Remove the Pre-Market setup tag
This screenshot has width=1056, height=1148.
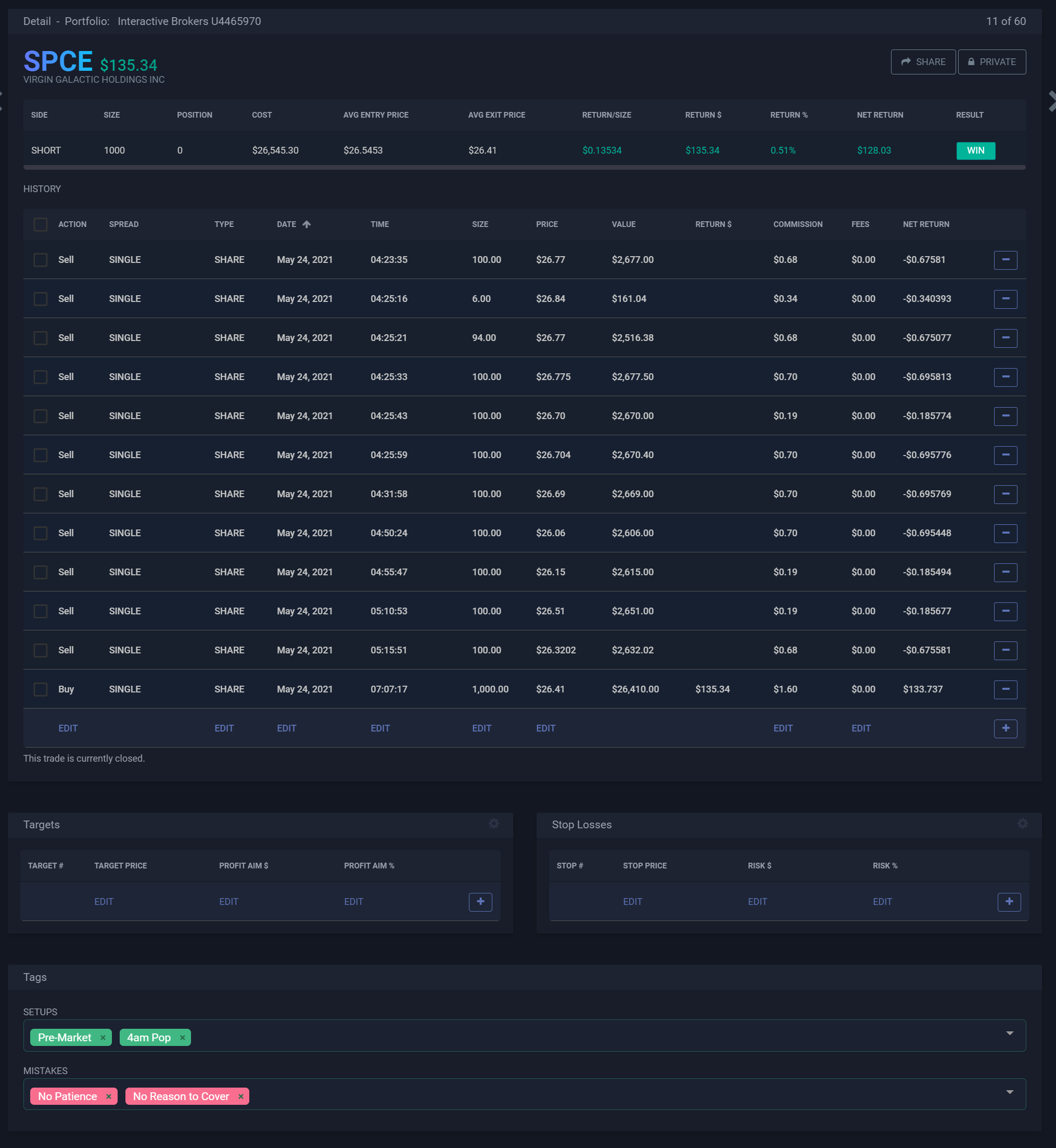103,1038
